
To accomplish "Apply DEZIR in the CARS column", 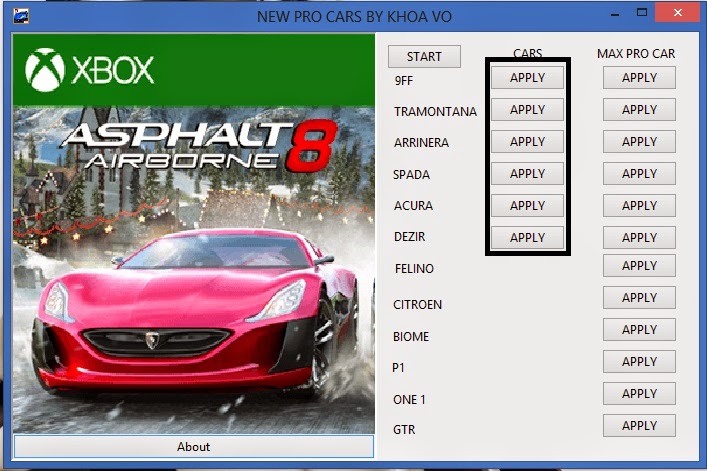I will point(527,238).
